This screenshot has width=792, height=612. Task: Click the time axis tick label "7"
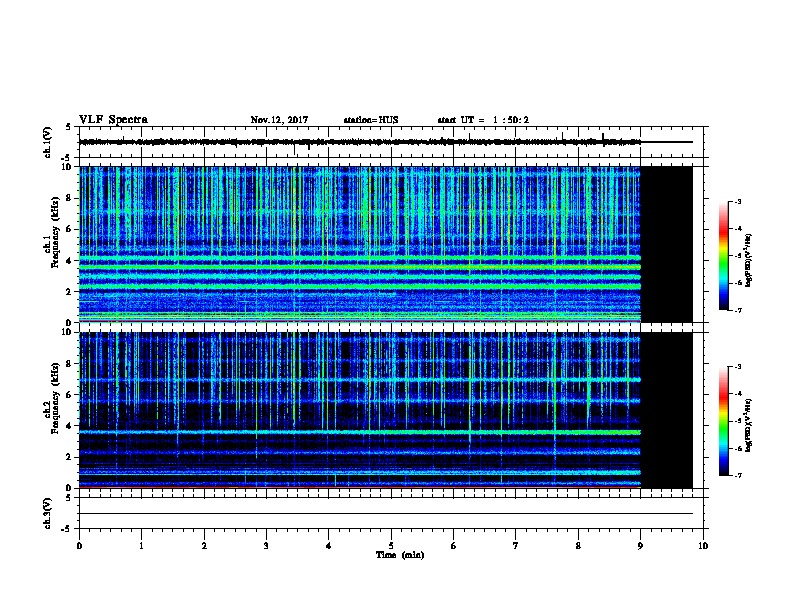(x=516, y=545)
